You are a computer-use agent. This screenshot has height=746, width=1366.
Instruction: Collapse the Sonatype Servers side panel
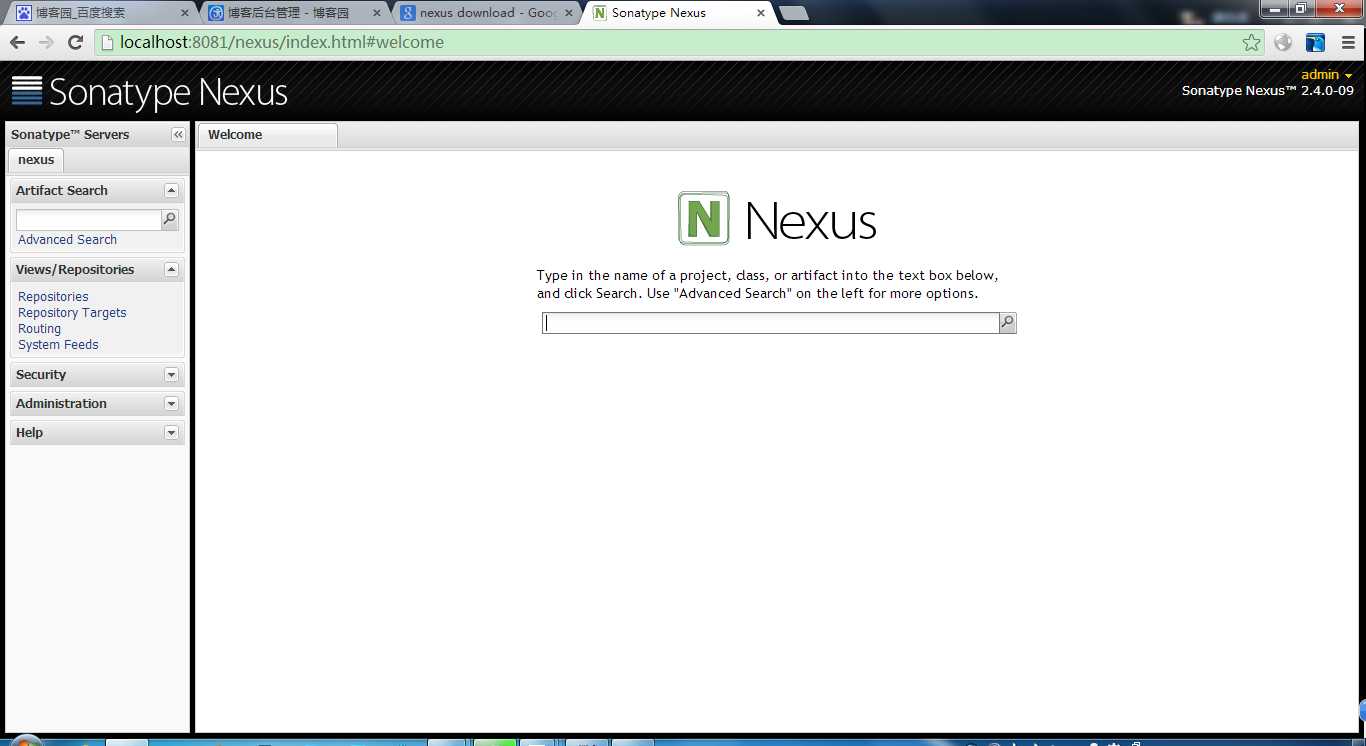(x=178, y=135)
